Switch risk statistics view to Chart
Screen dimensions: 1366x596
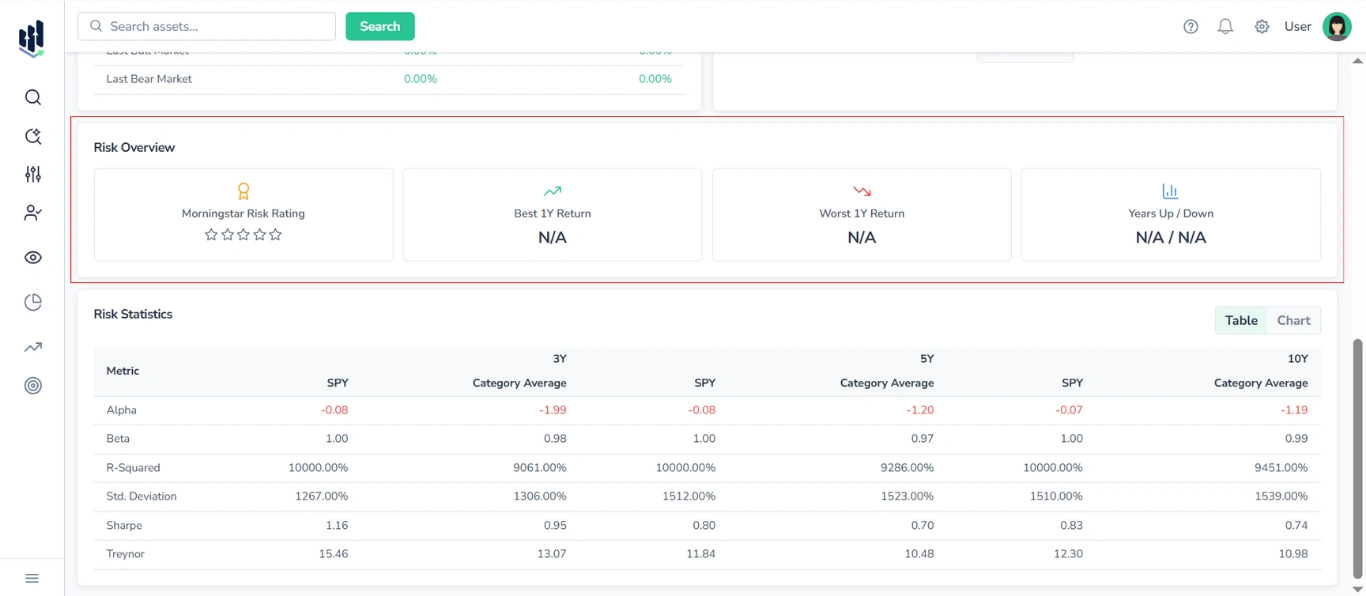click(x=1294, y=320)
